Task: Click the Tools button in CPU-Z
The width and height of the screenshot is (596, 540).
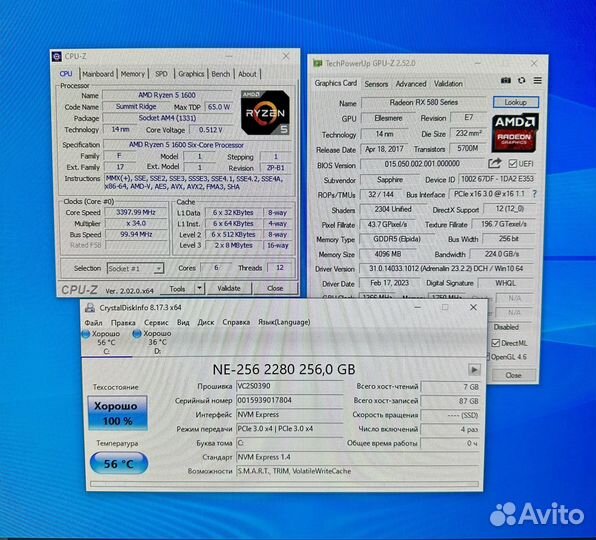Action: [x=177, y=289]
